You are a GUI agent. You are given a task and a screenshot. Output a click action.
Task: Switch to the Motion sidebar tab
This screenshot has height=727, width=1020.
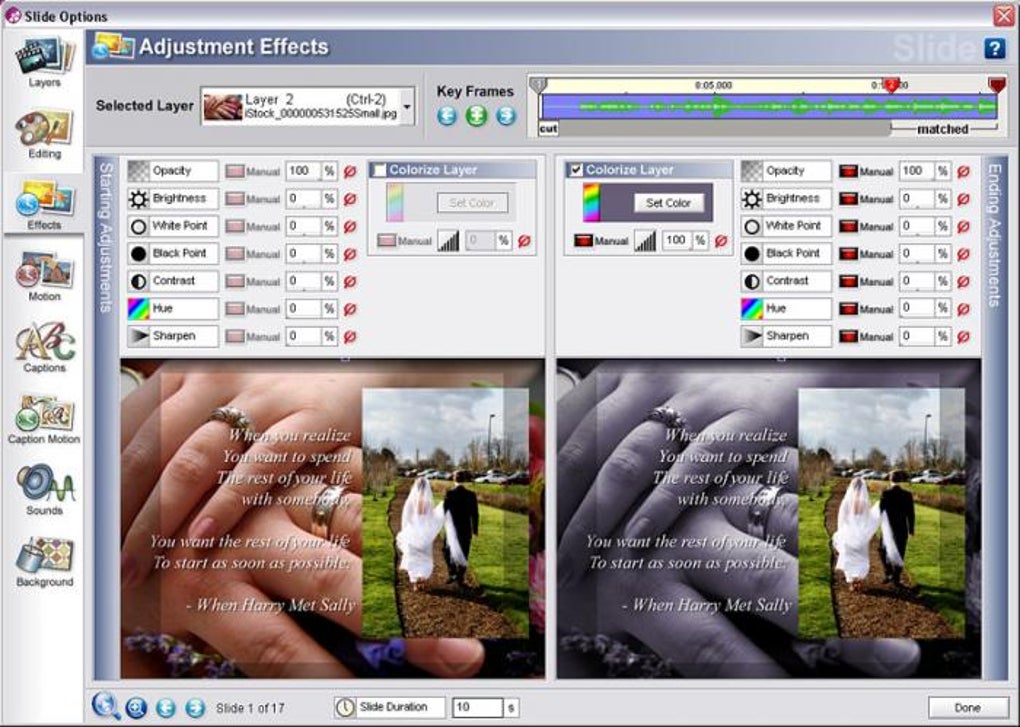[44, 276]
